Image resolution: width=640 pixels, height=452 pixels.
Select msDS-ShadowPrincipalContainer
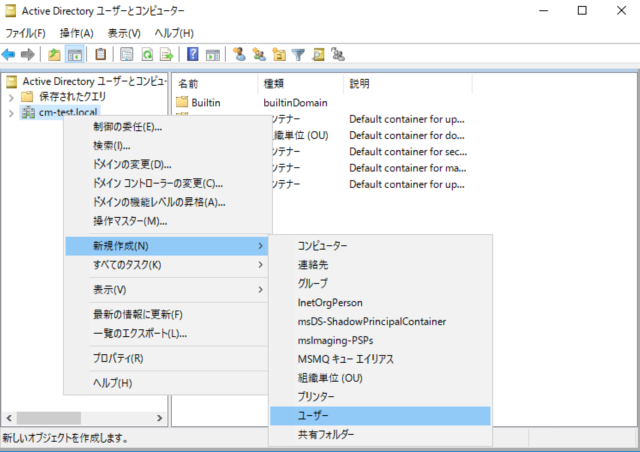tap(380, 321)
